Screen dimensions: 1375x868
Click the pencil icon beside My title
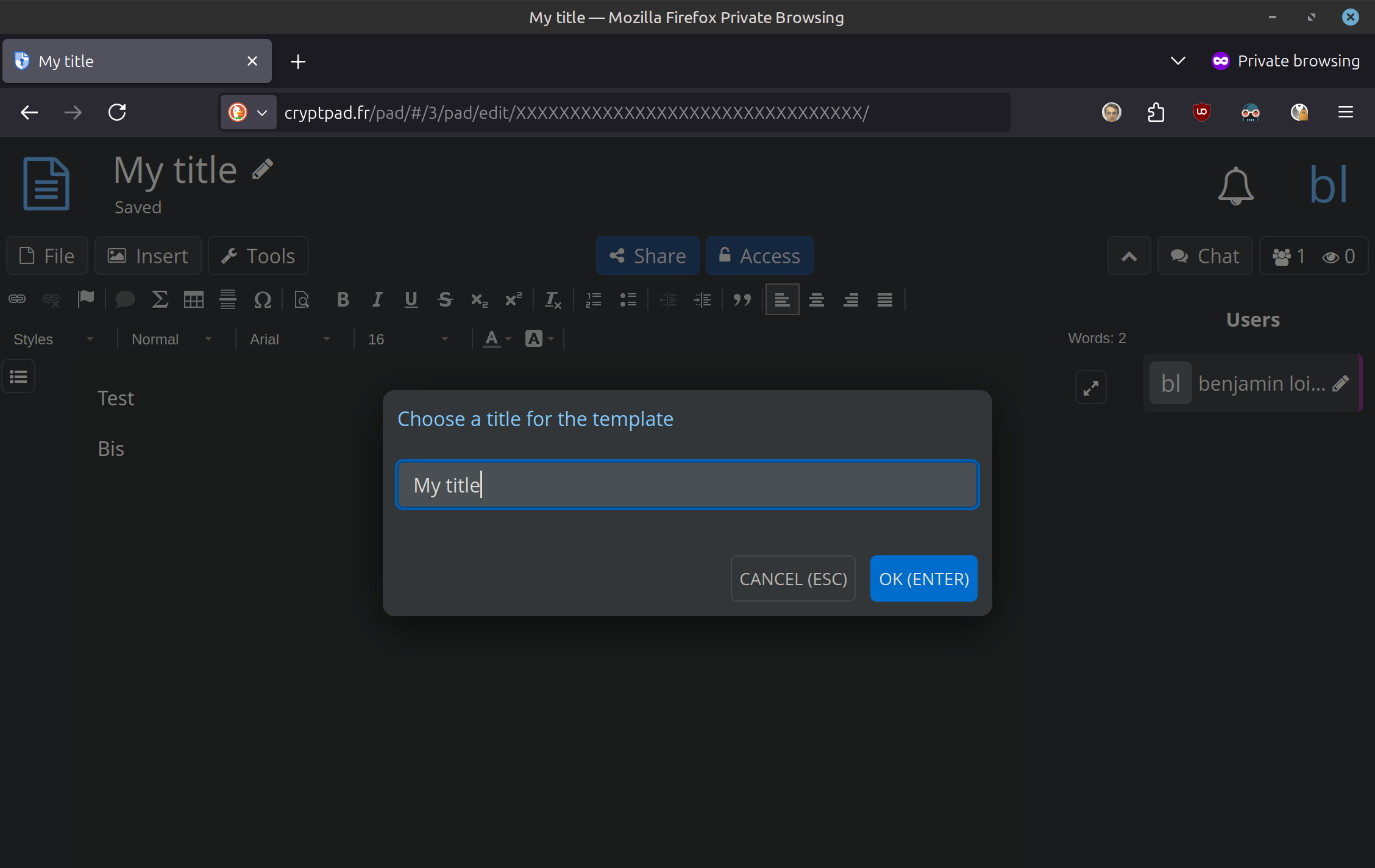click(x=263, y=169)
